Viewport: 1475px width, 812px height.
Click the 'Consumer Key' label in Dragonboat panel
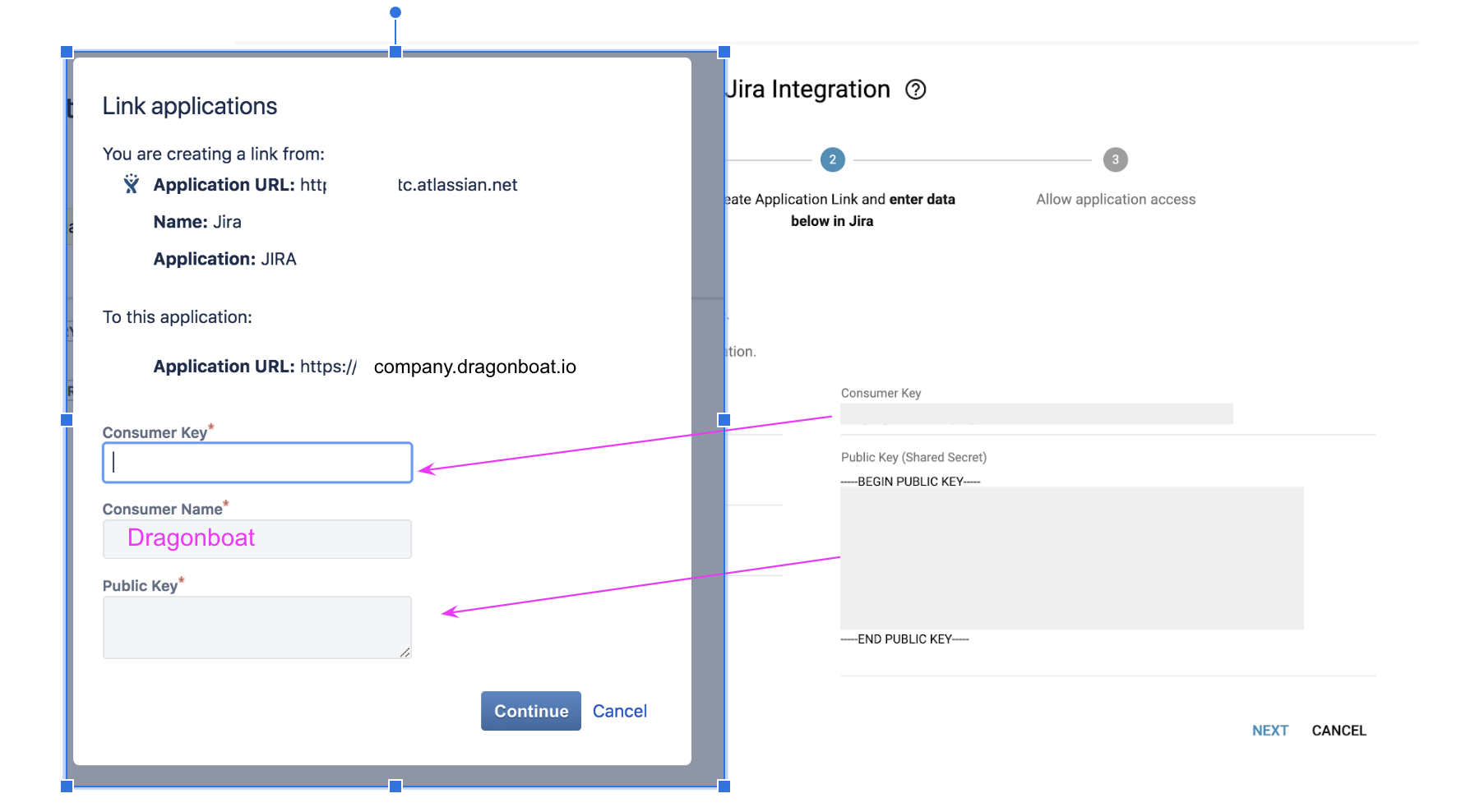(x=881, y=394)
